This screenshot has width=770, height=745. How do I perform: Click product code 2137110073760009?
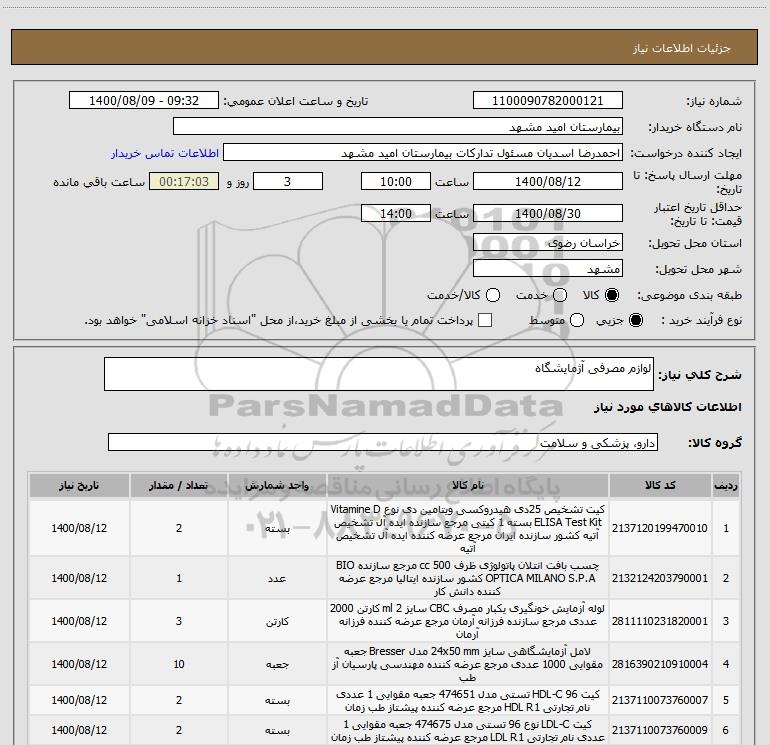(x=660, y=730)
